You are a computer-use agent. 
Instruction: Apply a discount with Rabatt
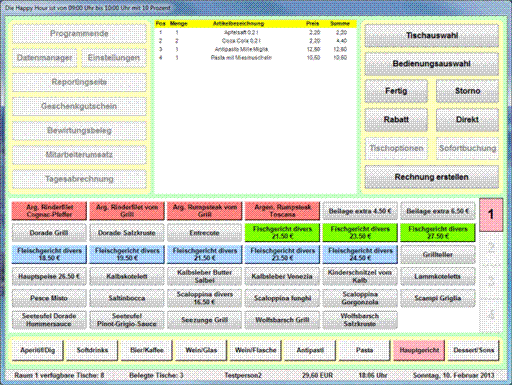(x=396, y=120)
